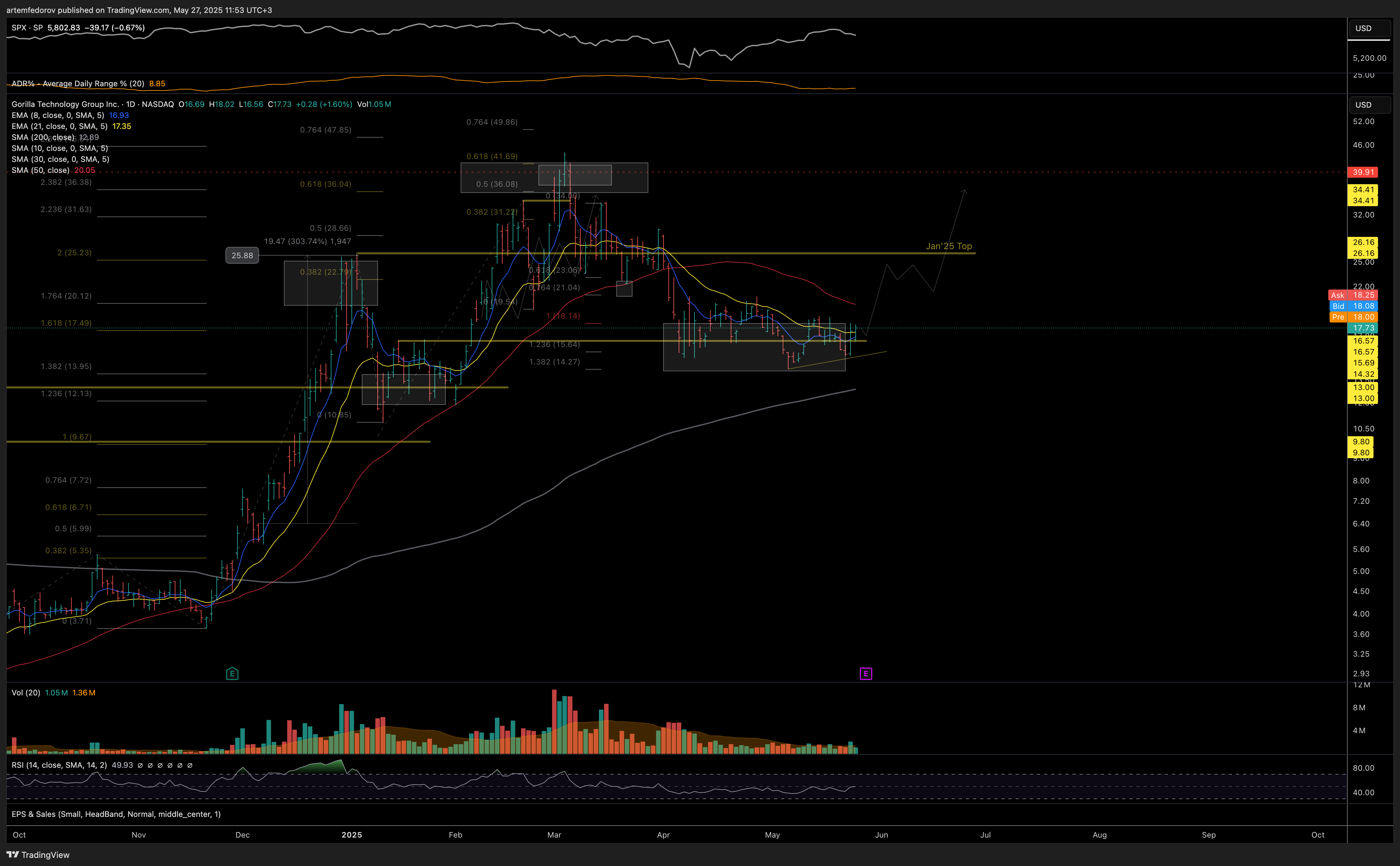
Task: Select the 0.764 (49.86) Fibonacci label
Action: click(492, 122)
